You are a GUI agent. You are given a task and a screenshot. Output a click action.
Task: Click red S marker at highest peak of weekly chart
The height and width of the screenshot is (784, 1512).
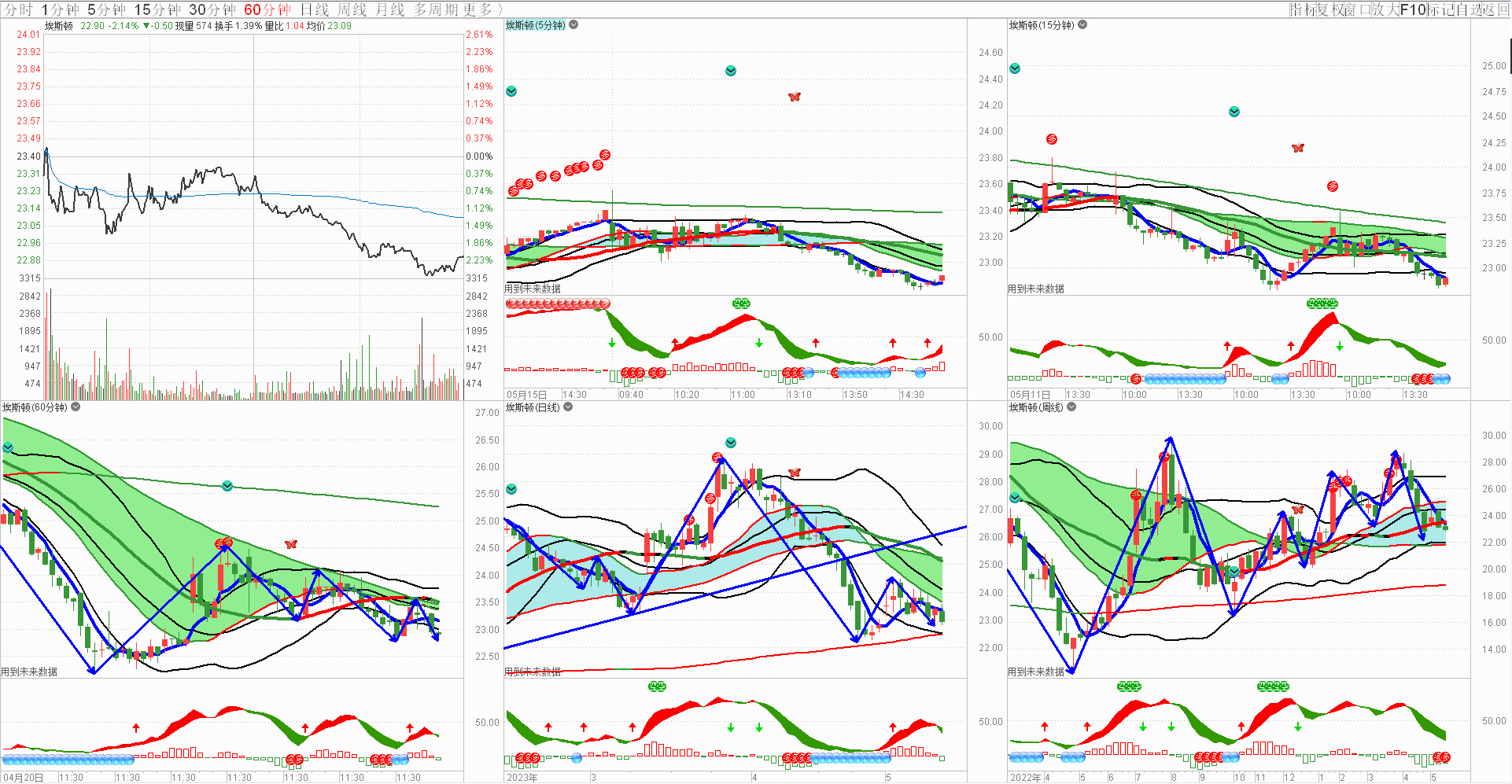1164,457
